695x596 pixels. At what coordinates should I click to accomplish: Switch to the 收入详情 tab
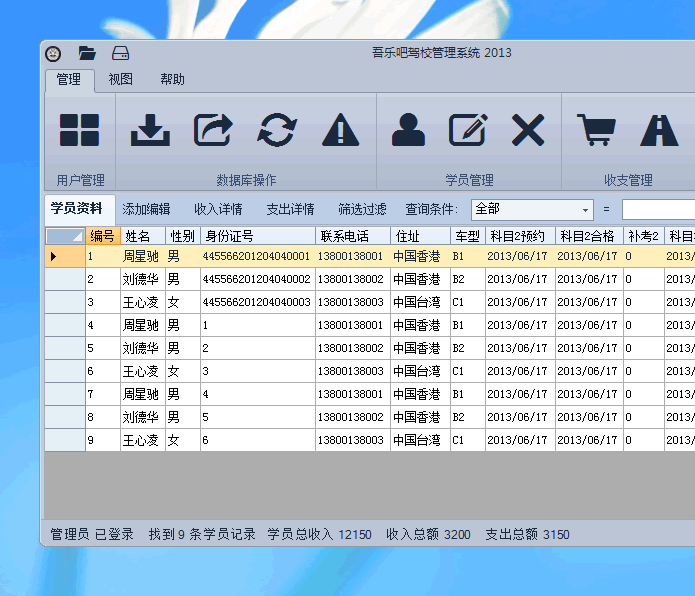[x=218, y=209]
